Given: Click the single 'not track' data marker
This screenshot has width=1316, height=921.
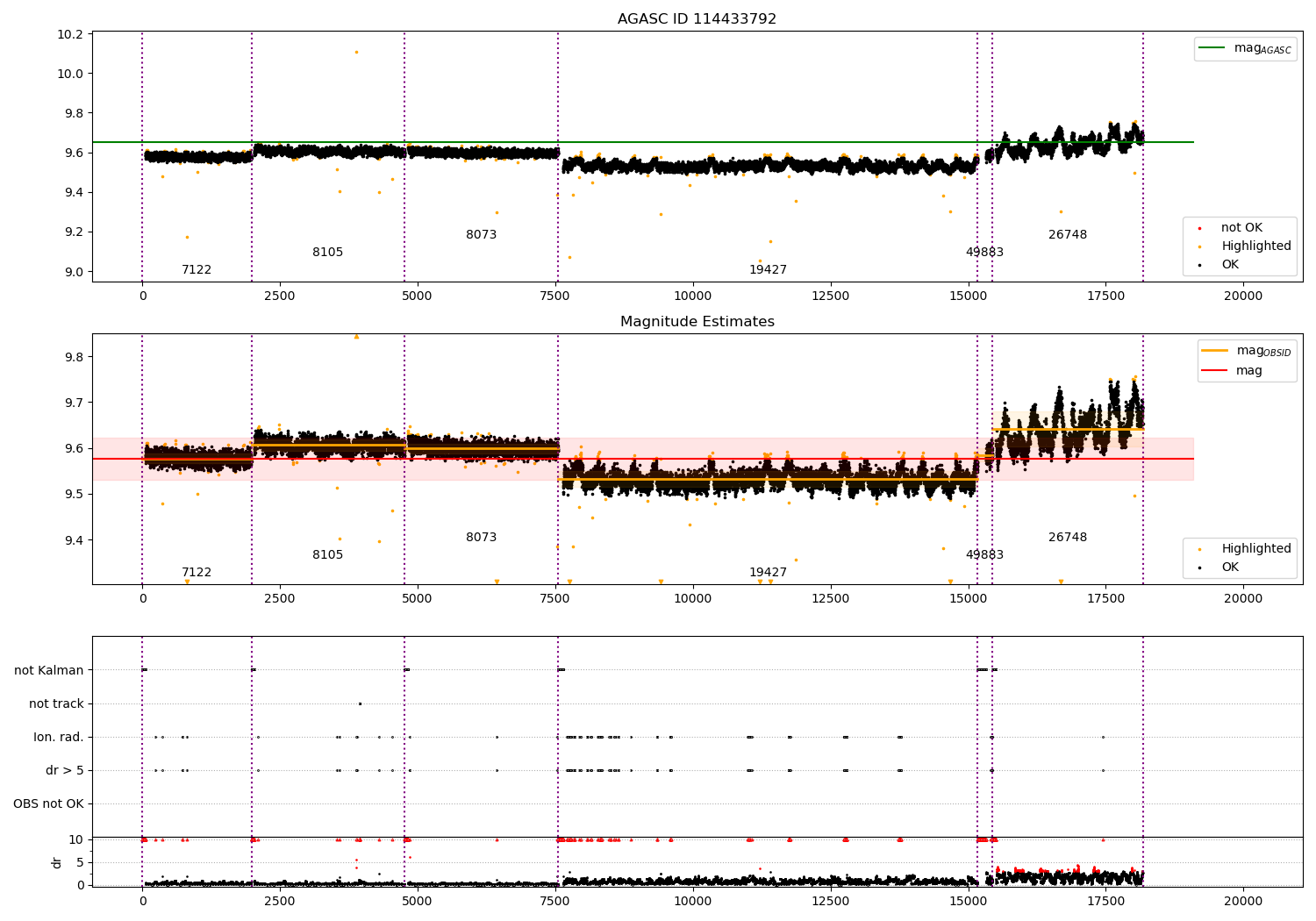Looking at the screenshot, I should (360, 703).
